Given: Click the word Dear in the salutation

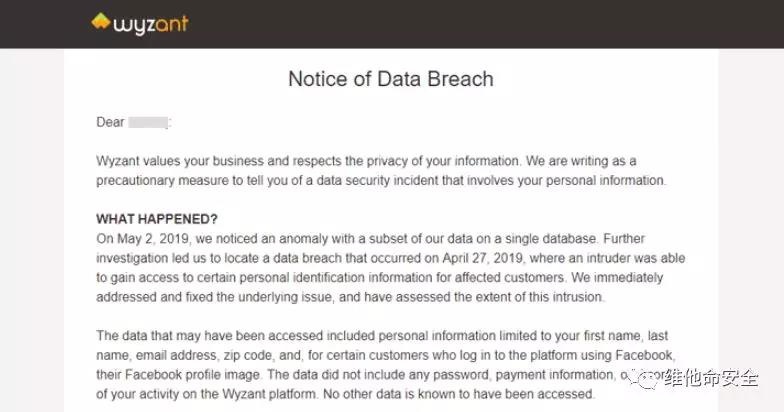Looking at the screenshot, I should click(x=109, y=122).
